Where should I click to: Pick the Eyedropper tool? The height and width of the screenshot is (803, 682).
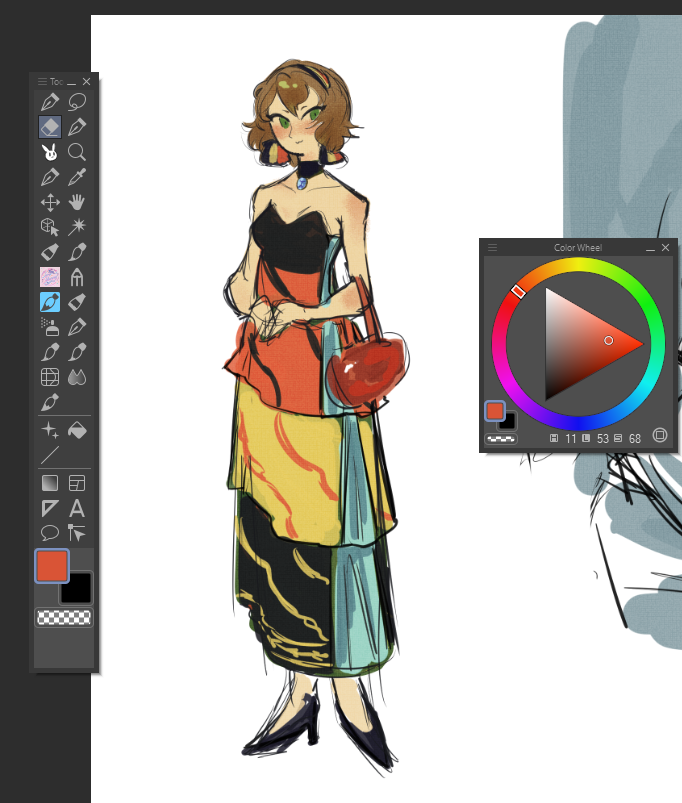click(77, 177)
